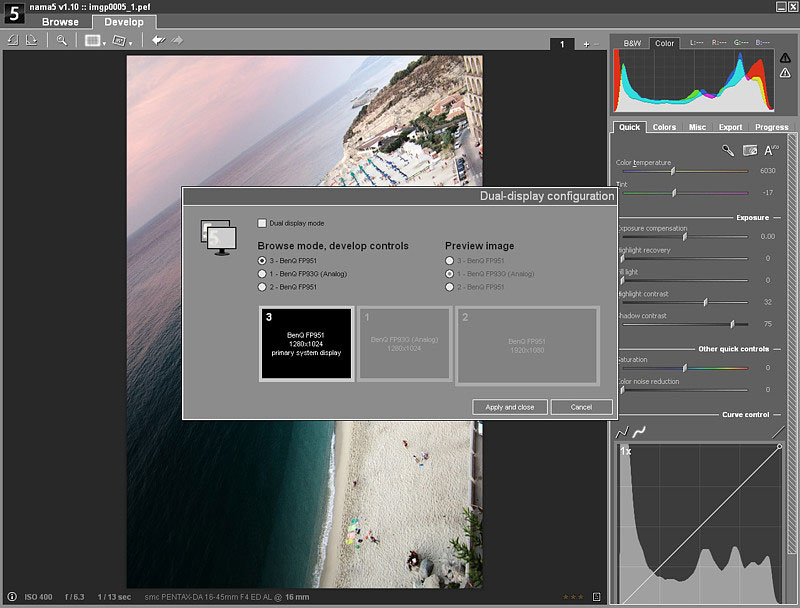Click the Color temperature slider handle
Screen dimensions: 800x608
pos(673,171)
